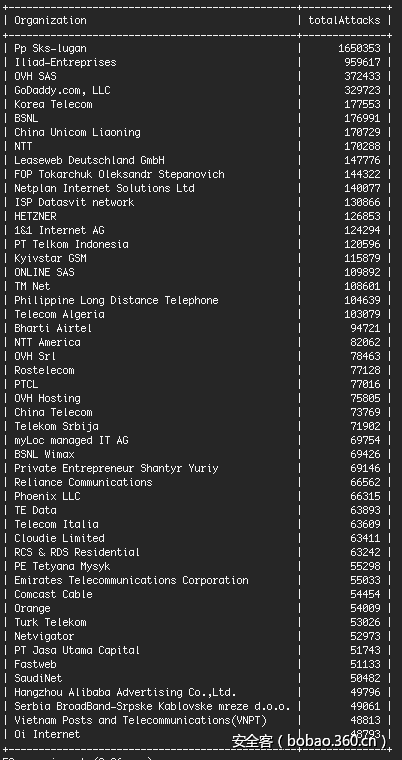Select the Rostelecom organization name
This screenshot has width=402, height=760.
click(44, 370)
